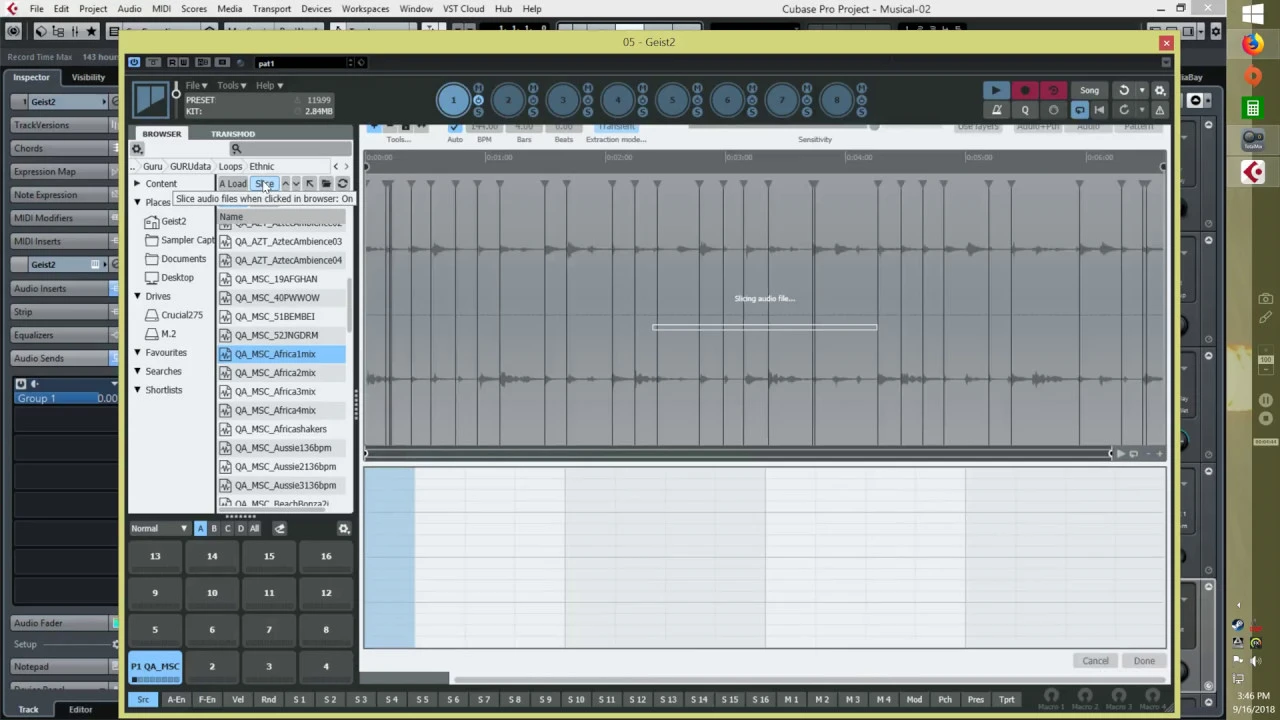This screenshot has width=1280, height=720.
Task: Toggle the plugin bypass power button in header
Action: [134, 62]
